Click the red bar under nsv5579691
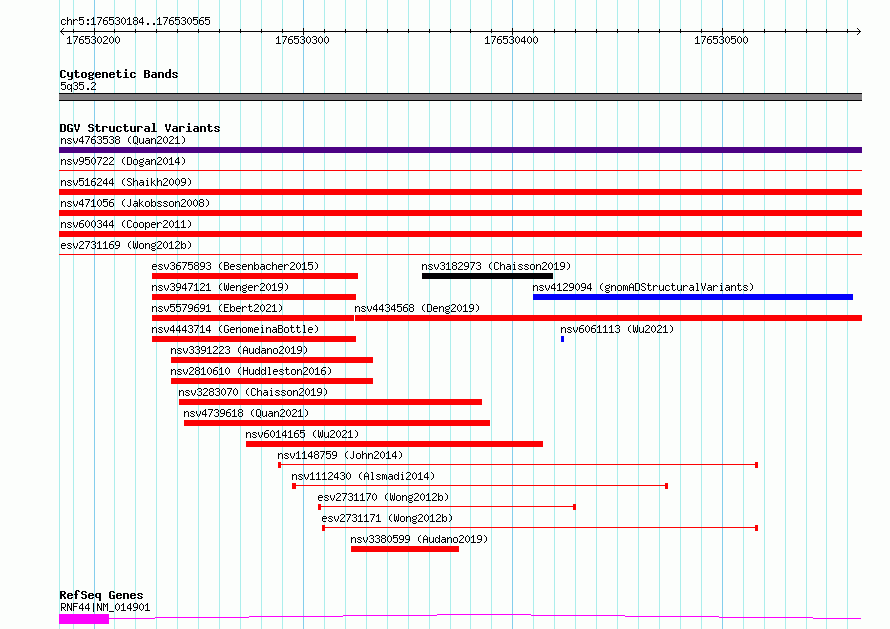The width and height of the screenshot is (890, 629). pyautogui.click(x=253, y=318)
